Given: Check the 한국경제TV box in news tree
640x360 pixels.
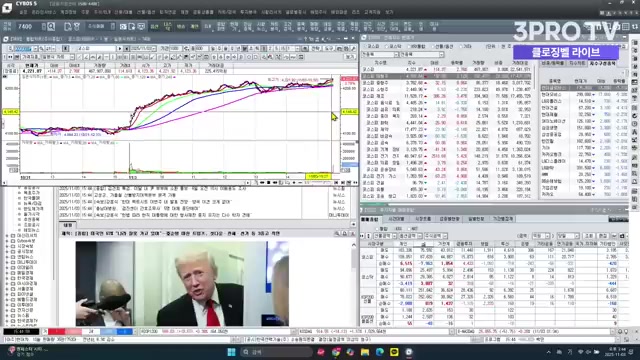Looking at the screenshot, I should pos(13,321).
